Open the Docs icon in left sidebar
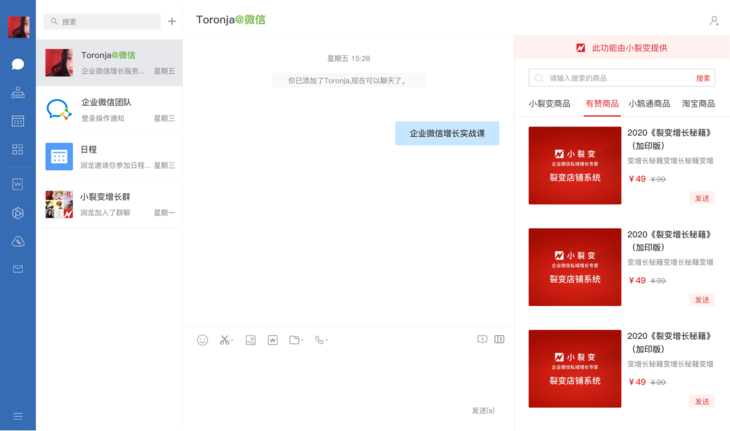730x431 pixels. 18,184
